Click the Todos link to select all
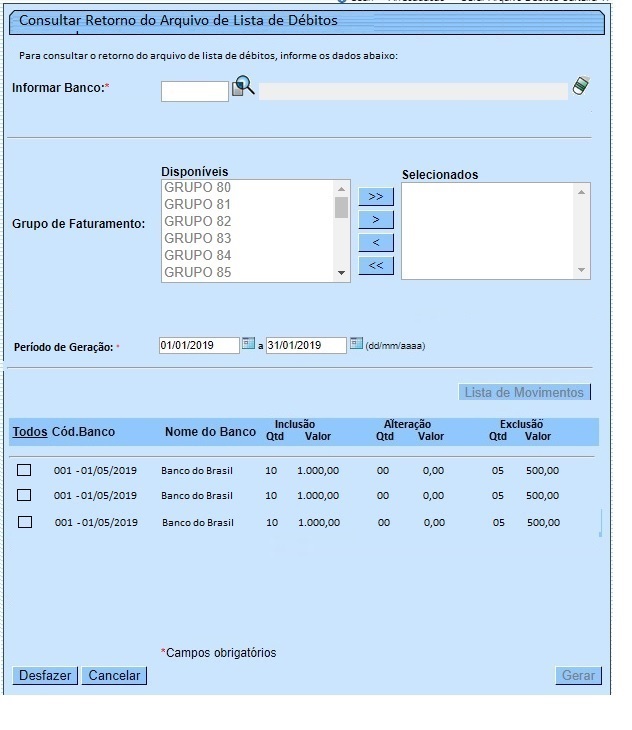 29,432
